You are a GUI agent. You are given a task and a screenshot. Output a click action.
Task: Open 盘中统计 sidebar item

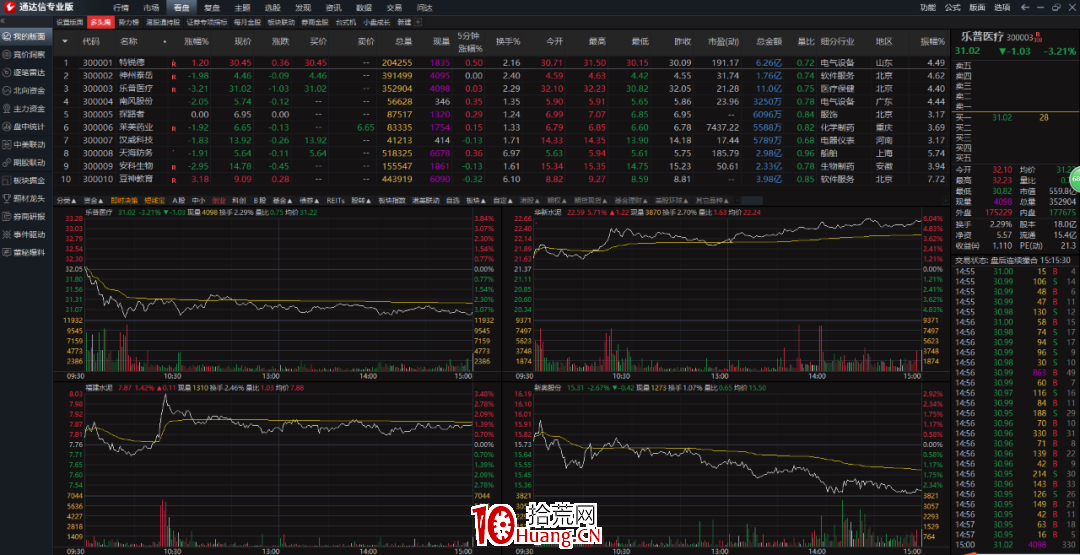coord(26,126)
